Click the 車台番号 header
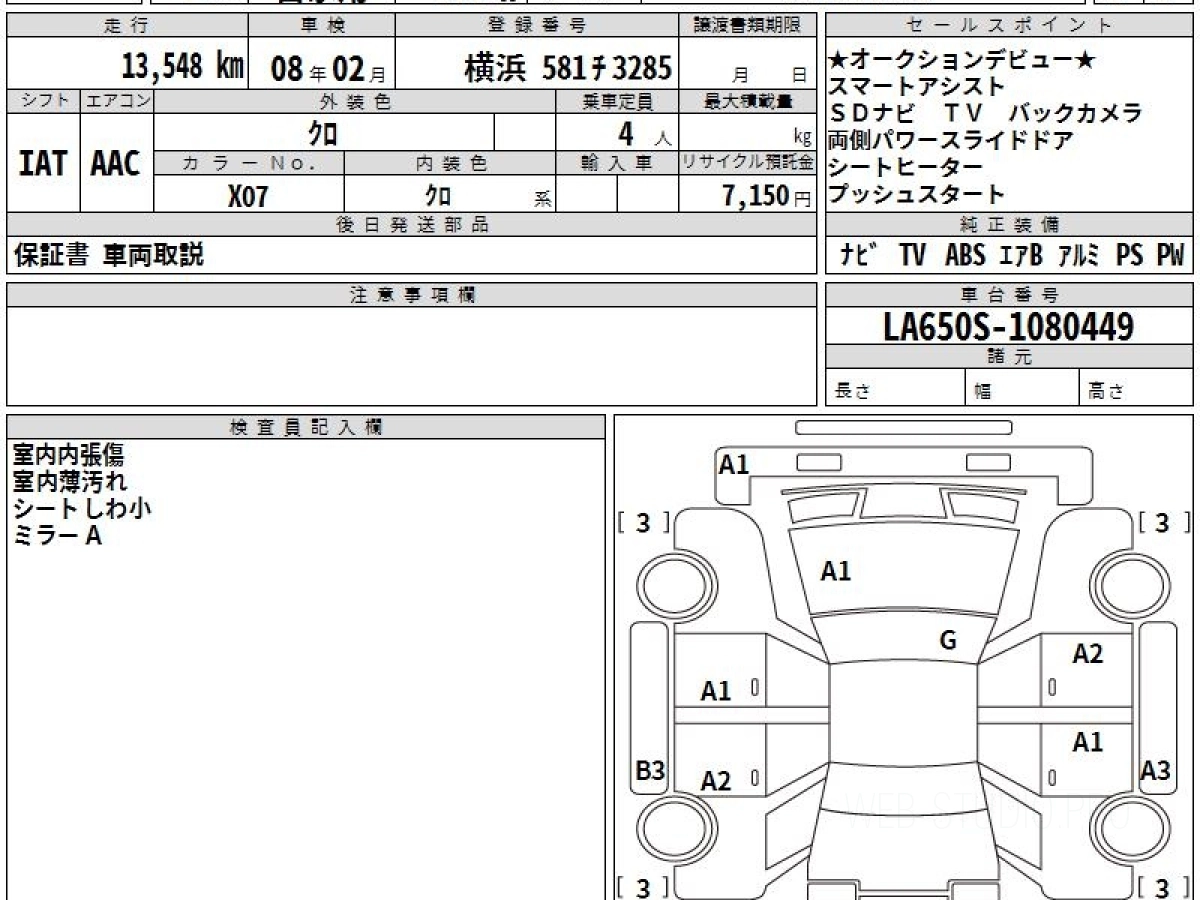The image size is (1200, 900). coord(1010,294)
